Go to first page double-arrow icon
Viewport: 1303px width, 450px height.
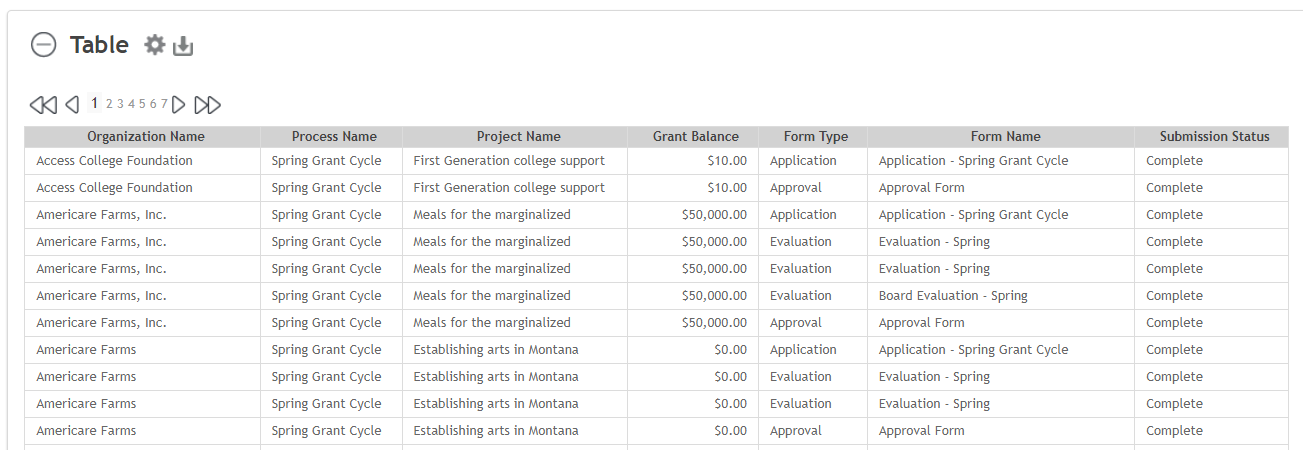(x=43, y=104)
